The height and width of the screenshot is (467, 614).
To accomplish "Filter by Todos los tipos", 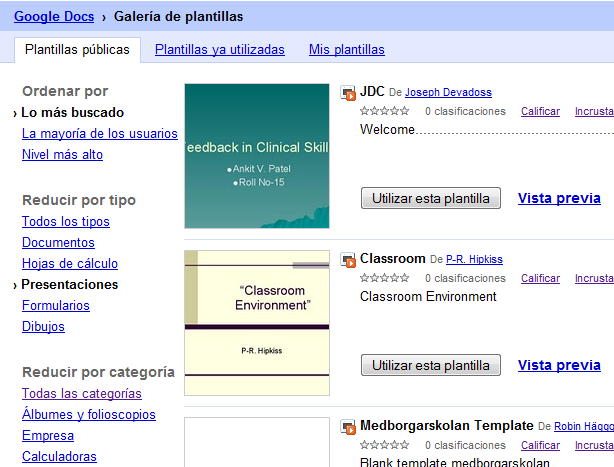I will (66, 222).
